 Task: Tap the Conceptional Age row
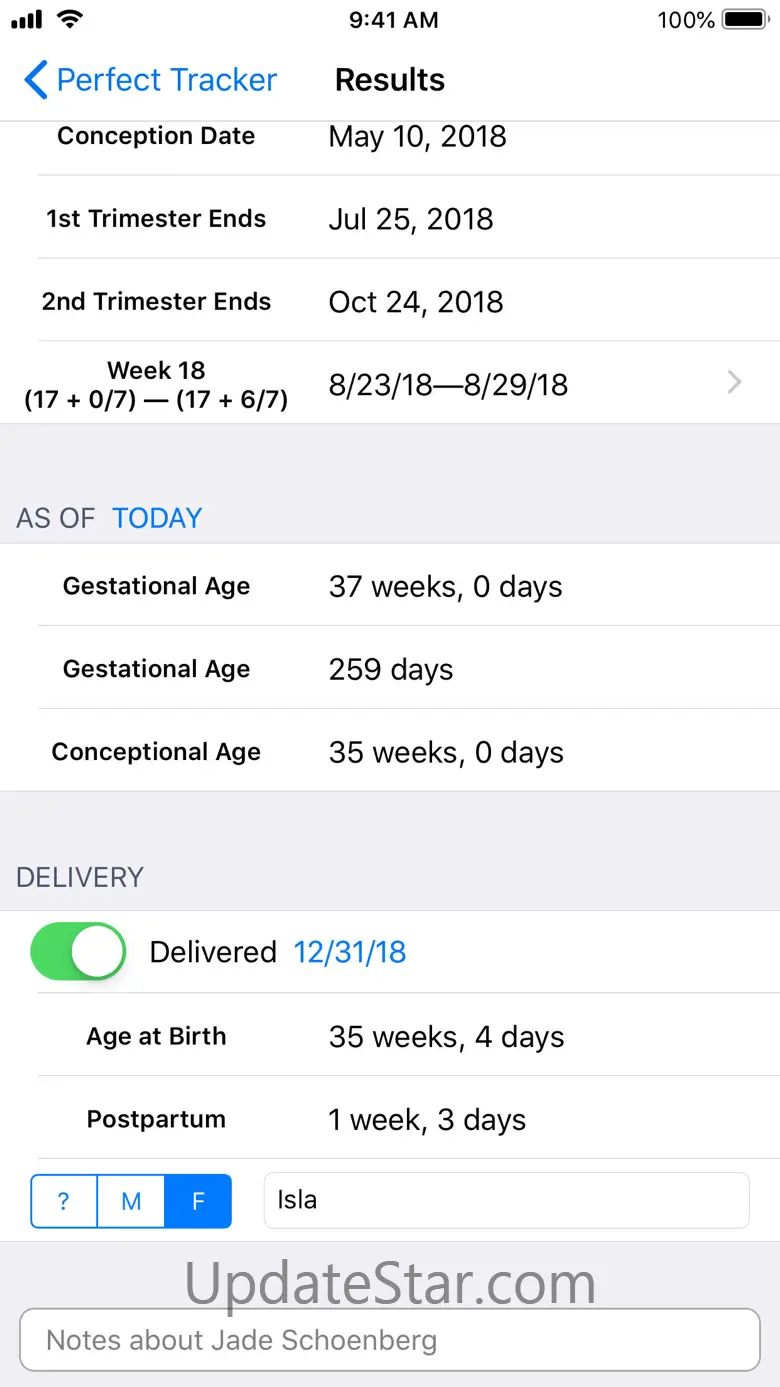point(390,752)
